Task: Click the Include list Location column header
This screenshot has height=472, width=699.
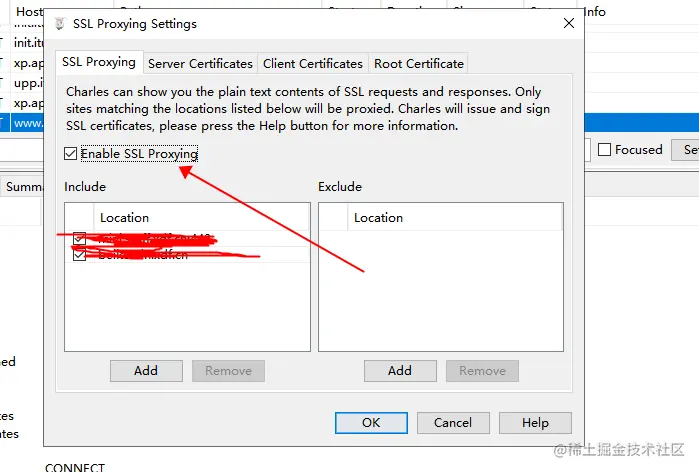Action: (201, 218)
